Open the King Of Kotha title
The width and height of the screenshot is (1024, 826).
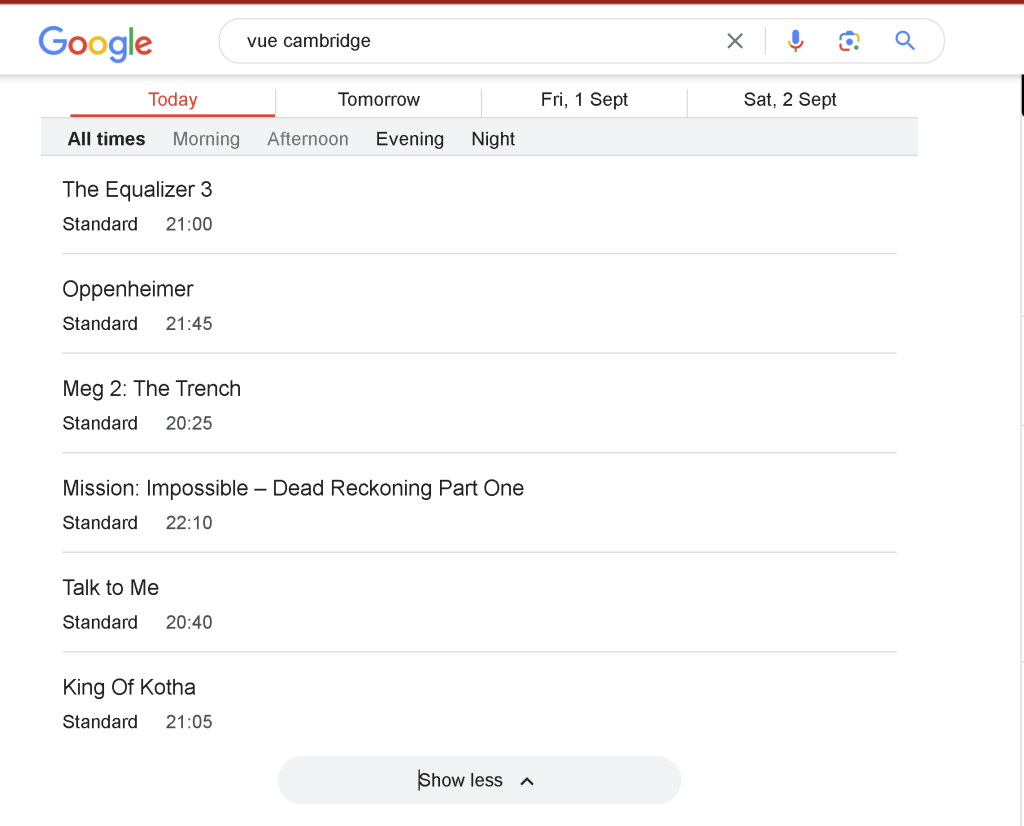[129, 688]
